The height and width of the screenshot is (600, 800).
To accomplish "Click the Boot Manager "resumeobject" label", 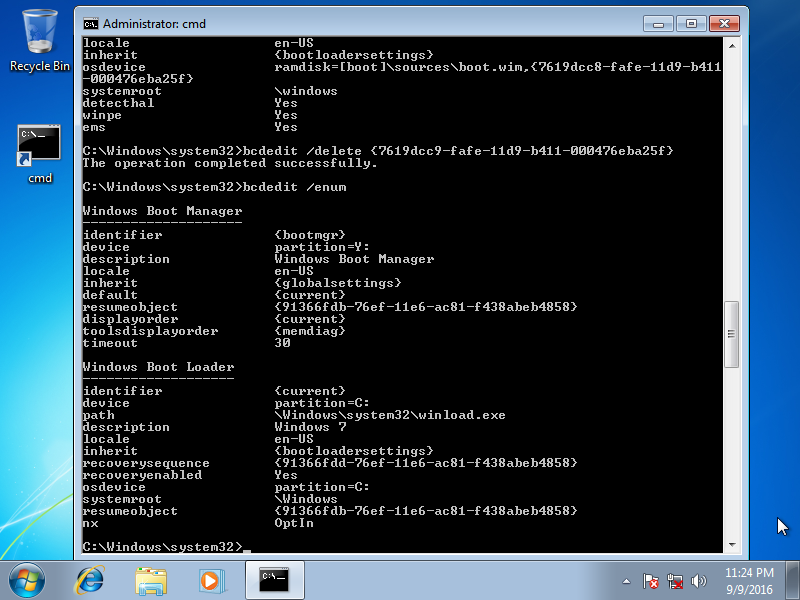I will point(131,307).
